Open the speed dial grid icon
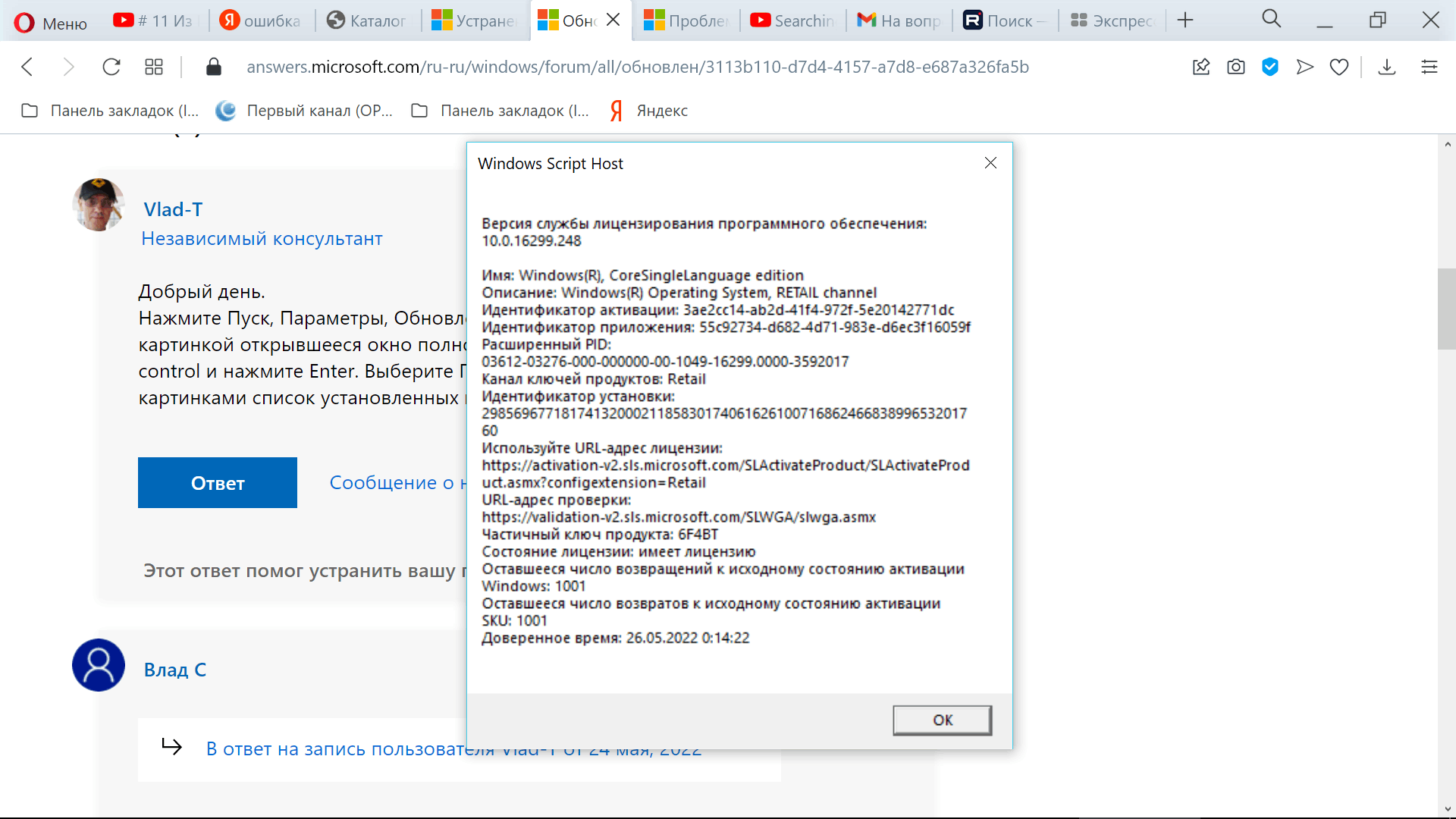This screenshot has width=1456, height=819. 154,67
